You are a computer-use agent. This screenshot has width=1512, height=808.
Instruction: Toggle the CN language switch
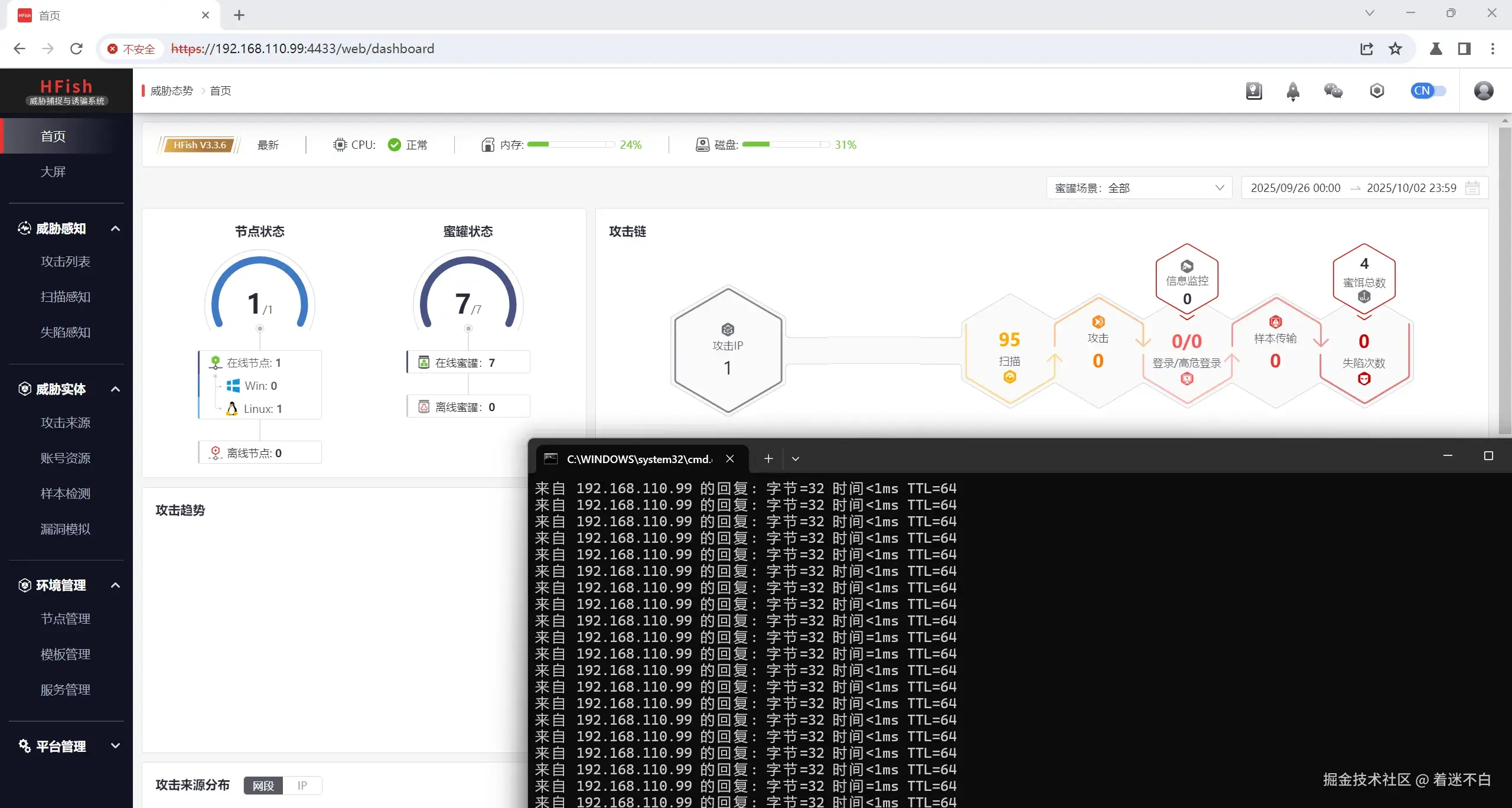[x=1428, y=91]
